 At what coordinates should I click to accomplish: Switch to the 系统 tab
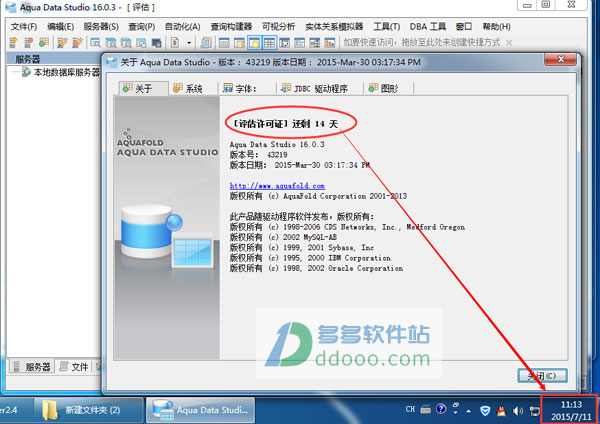click(x=194, y=88)
